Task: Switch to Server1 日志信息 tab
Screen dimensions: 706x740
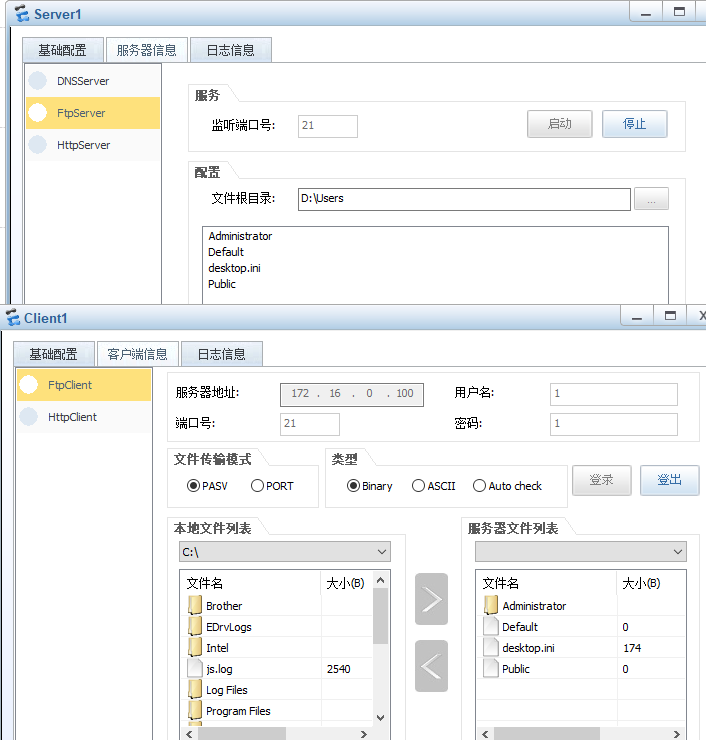Action: pyautogui.click(x=231, y=50)
